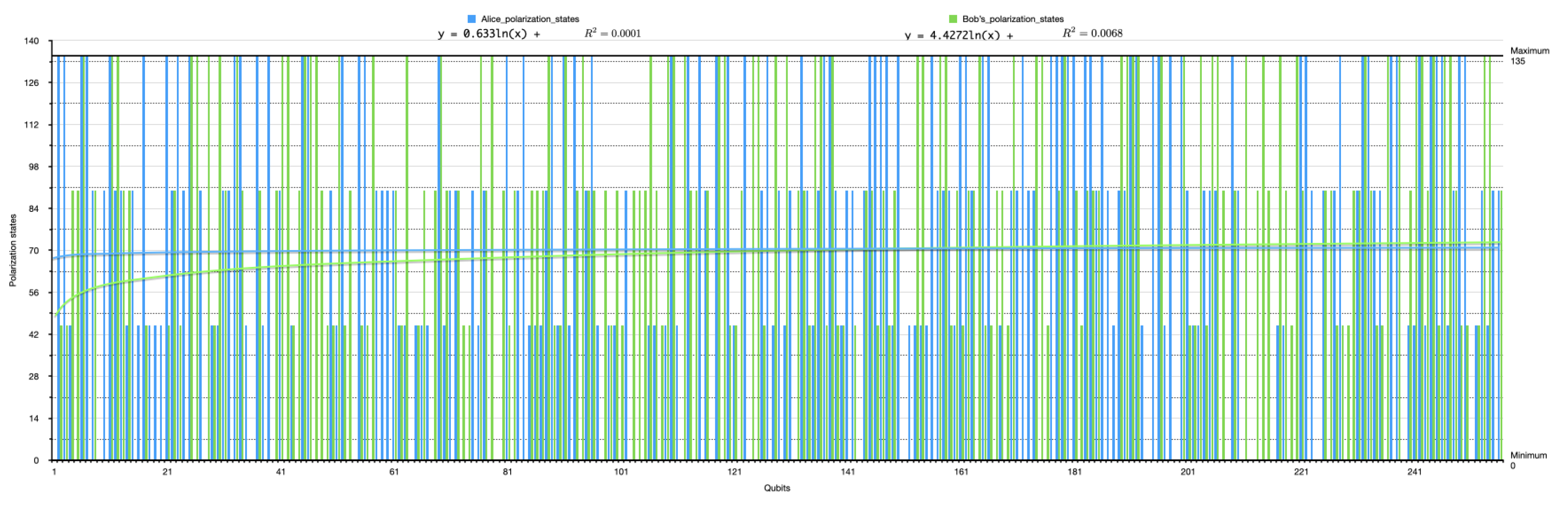1568x505 pixels.
Task: Select the Polarization states y-axis title
Action: coord(13,250)
